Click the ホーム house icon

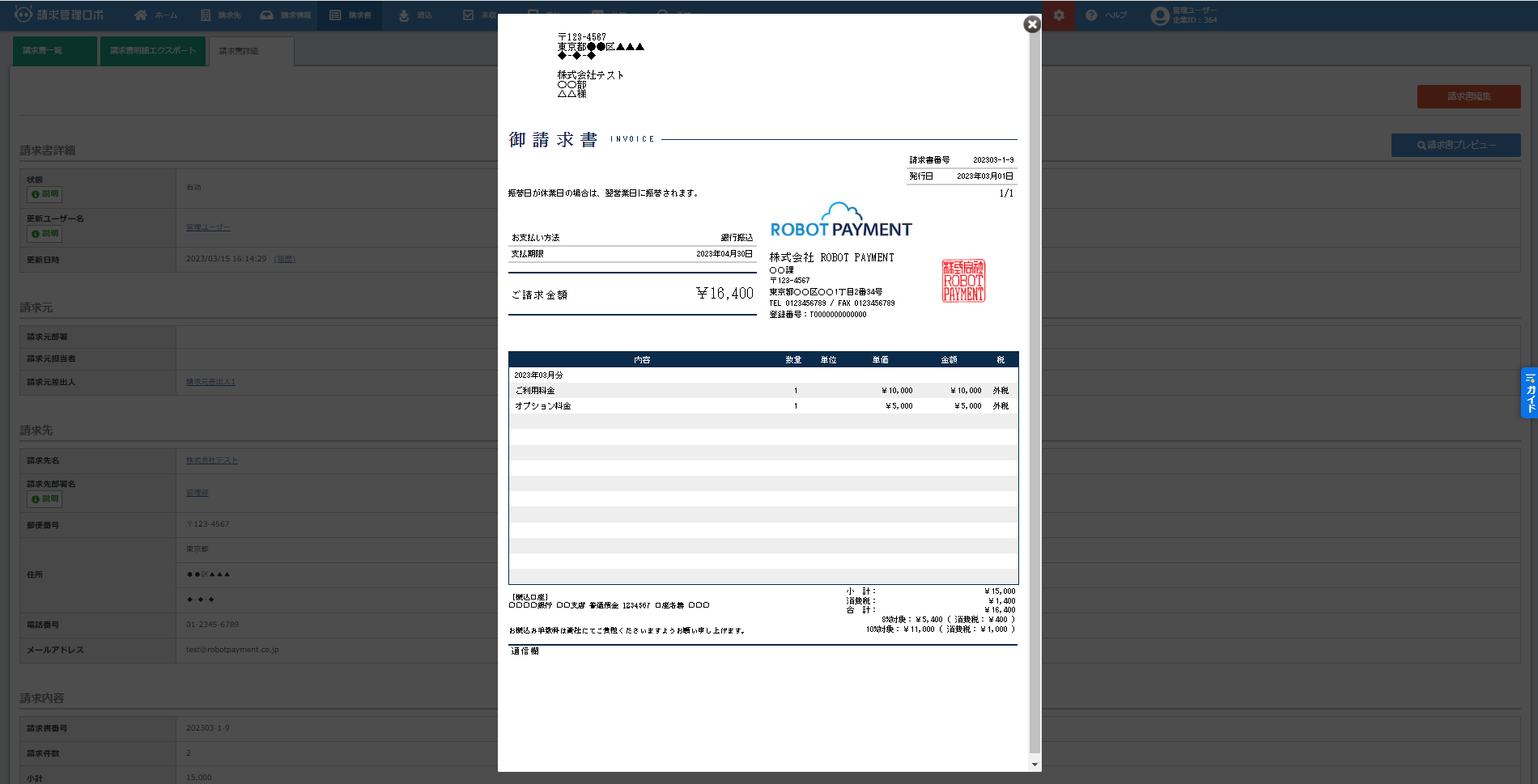(141, 15)
